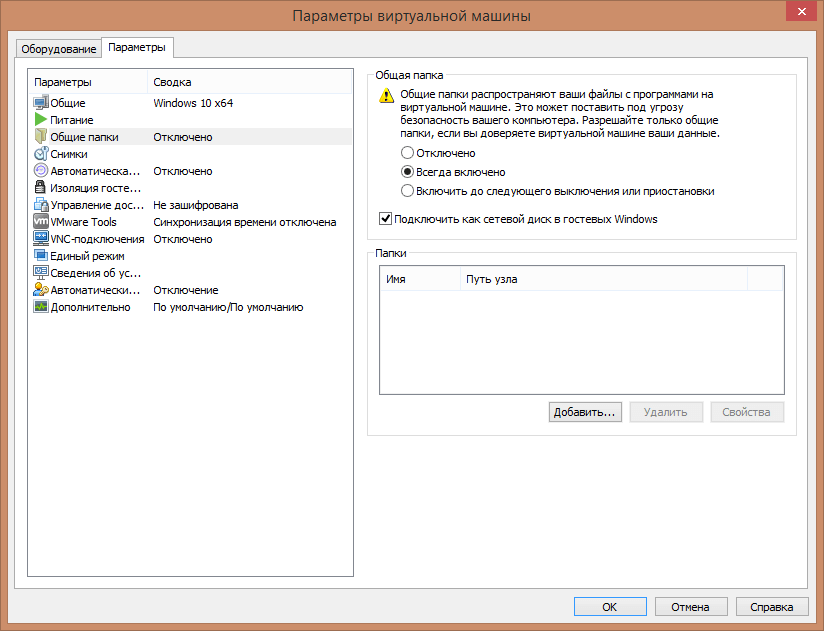Screen dimensions: 824x631
Task: Click the Добавить... button
Action: (585, 412)
